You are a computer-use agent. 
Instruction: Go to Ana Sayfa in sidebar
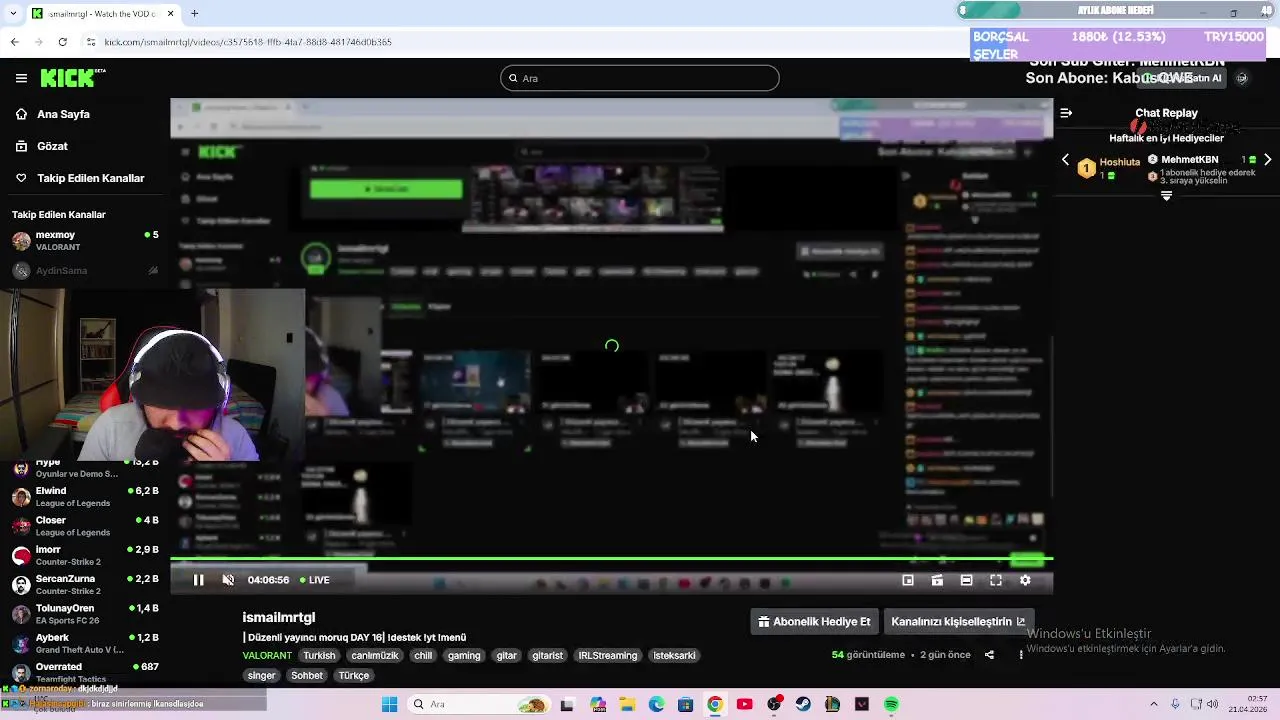click(63, 114)
